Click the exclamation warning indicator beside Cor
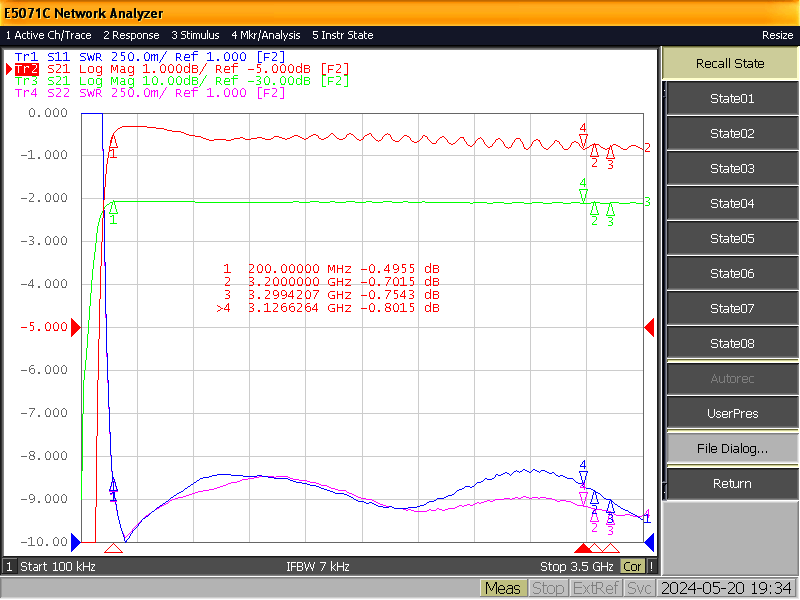The width and height of the screenshot is (800, 600). coord(652,566)
